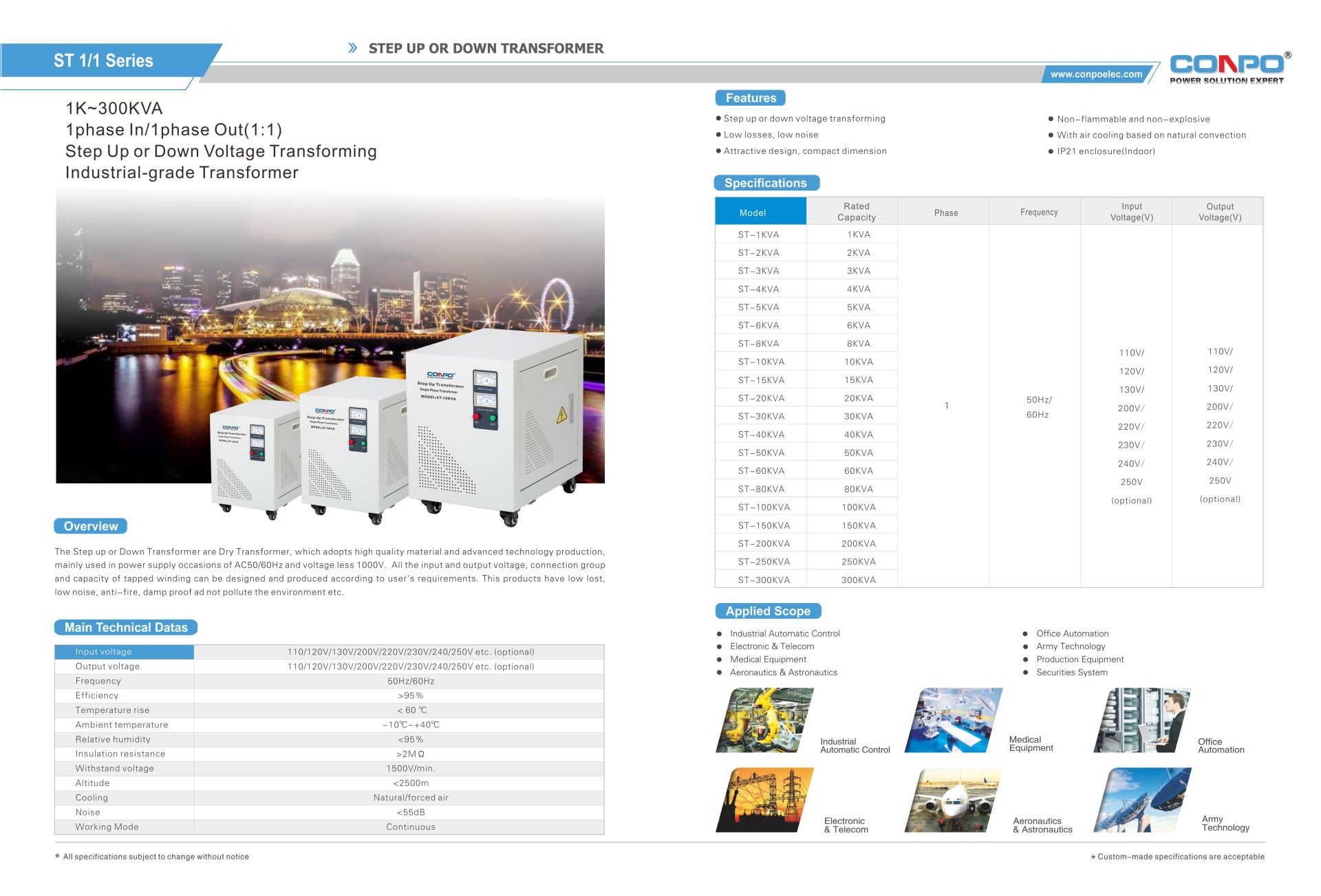Click the middle transformer product image
Screen dimensions: 1321x896
pos(353,449)
